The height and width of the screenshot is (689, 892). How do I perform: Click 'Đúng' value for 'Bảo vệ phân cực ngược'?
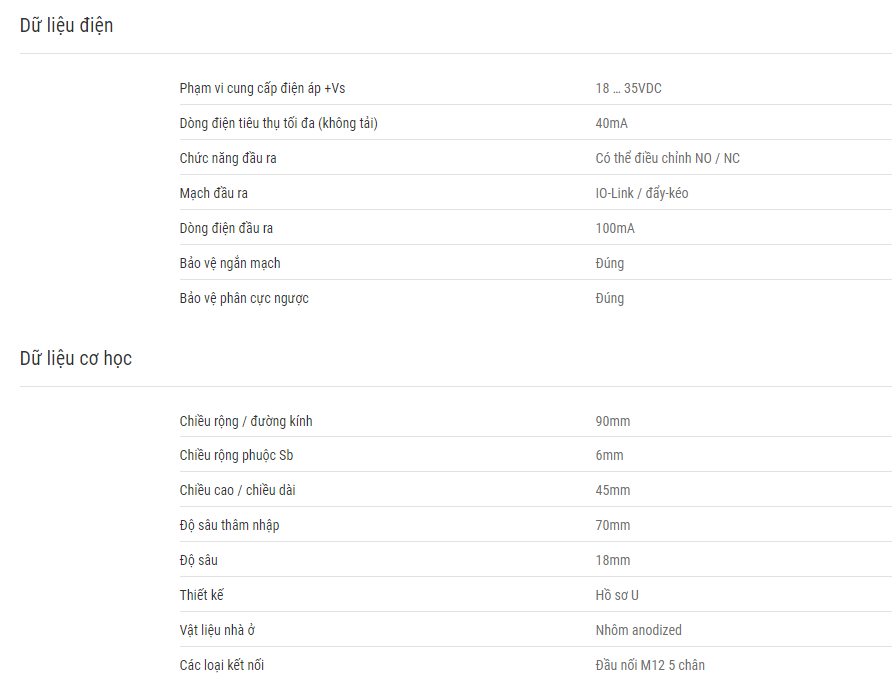(x=610, y=298)
